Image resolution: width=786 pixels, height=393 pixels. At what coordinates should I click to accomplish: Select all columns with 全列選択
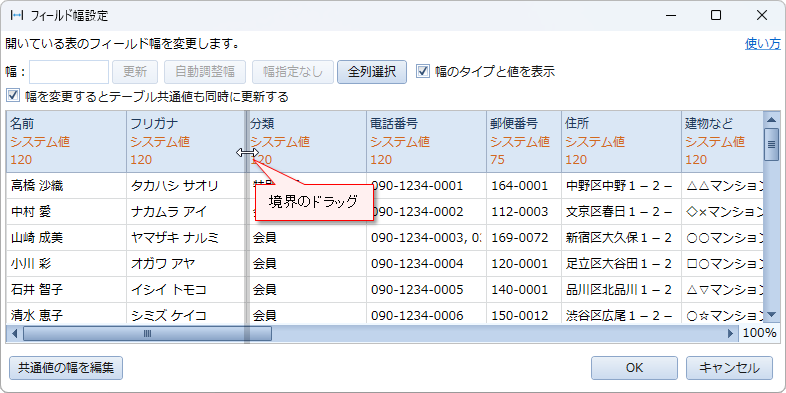pyautogui.click(x=372, y=72)
